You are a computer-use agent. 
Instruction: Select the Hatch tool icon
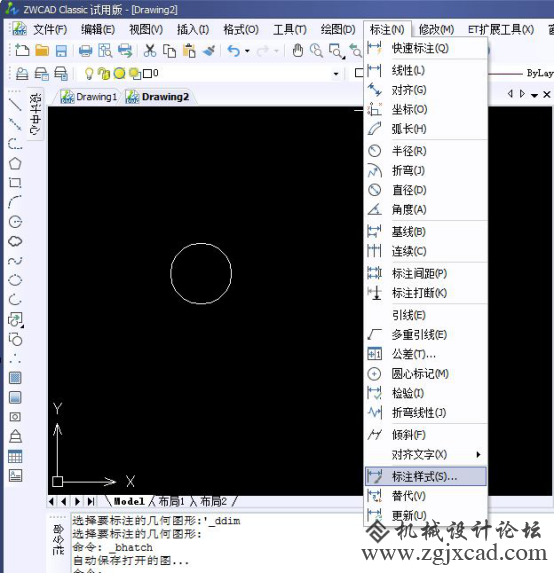(x=15, y=377)
